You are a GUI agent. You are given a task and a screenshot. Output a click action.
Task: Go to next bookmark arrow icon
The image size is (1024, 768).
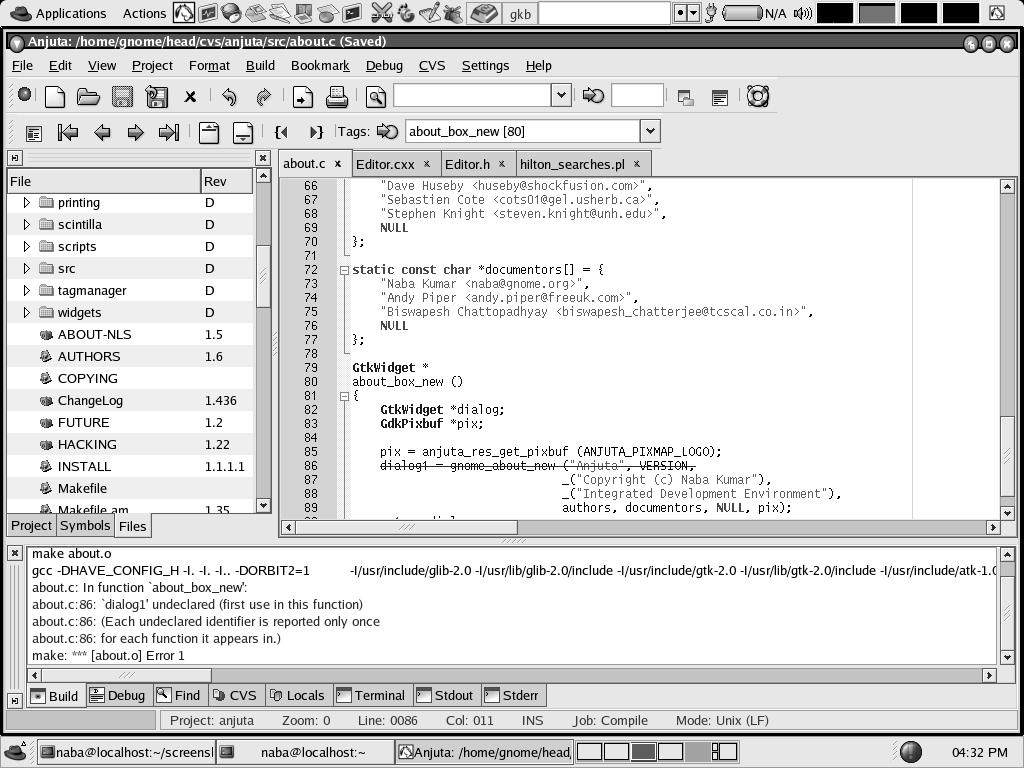pos(135,133)
